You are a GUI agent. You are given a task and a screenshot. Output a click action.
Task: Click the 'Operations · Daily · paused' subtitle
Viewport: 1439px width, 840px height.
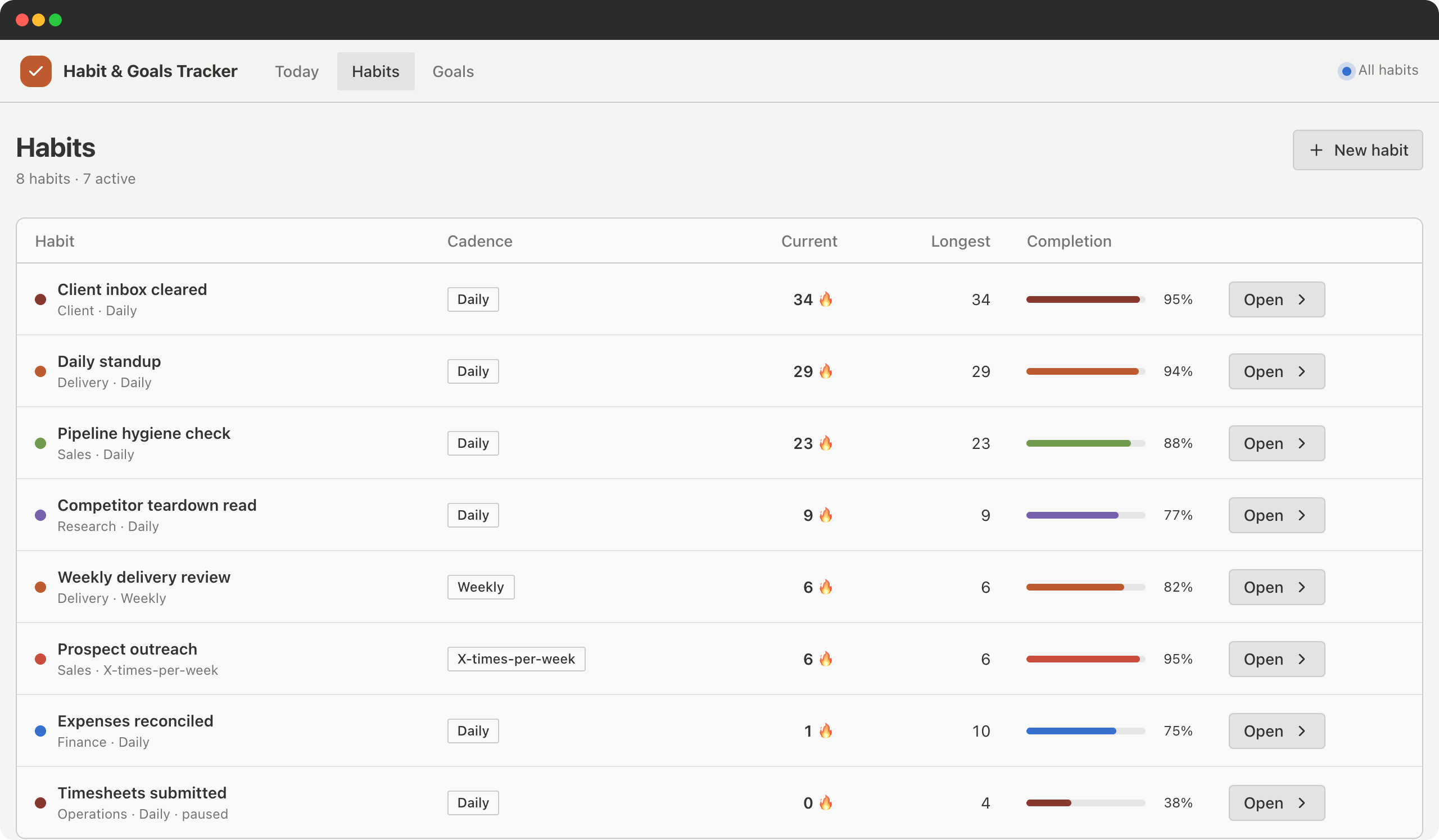(x=143, y=814)
